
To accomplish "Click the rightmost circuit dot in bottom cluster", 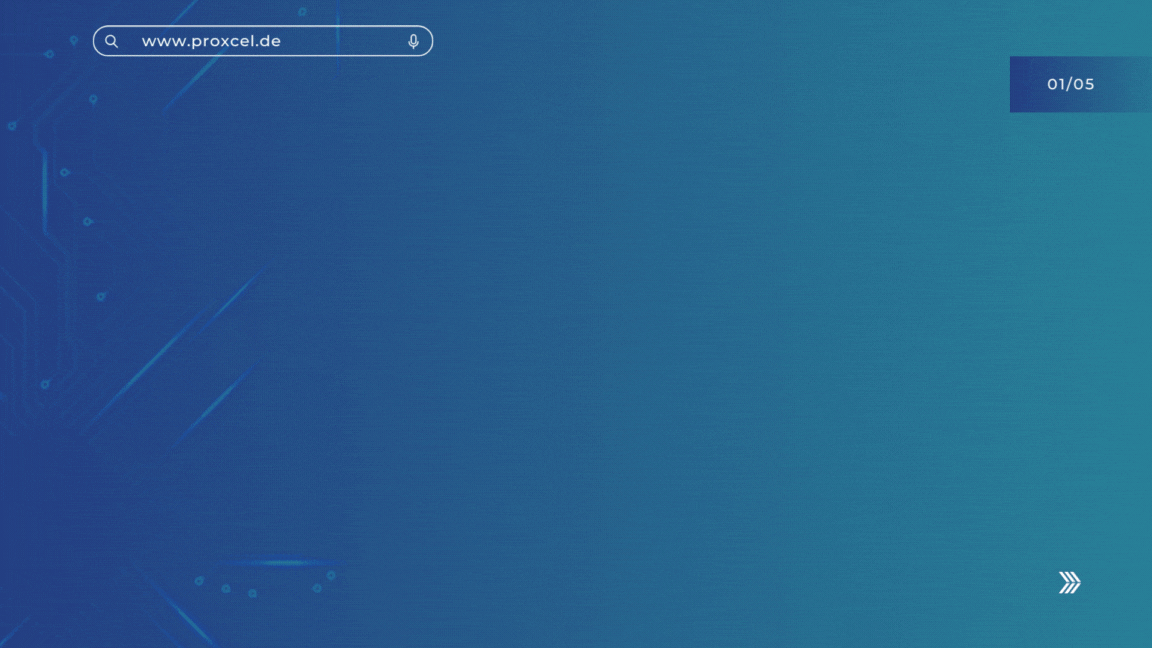I will [331, 576].
